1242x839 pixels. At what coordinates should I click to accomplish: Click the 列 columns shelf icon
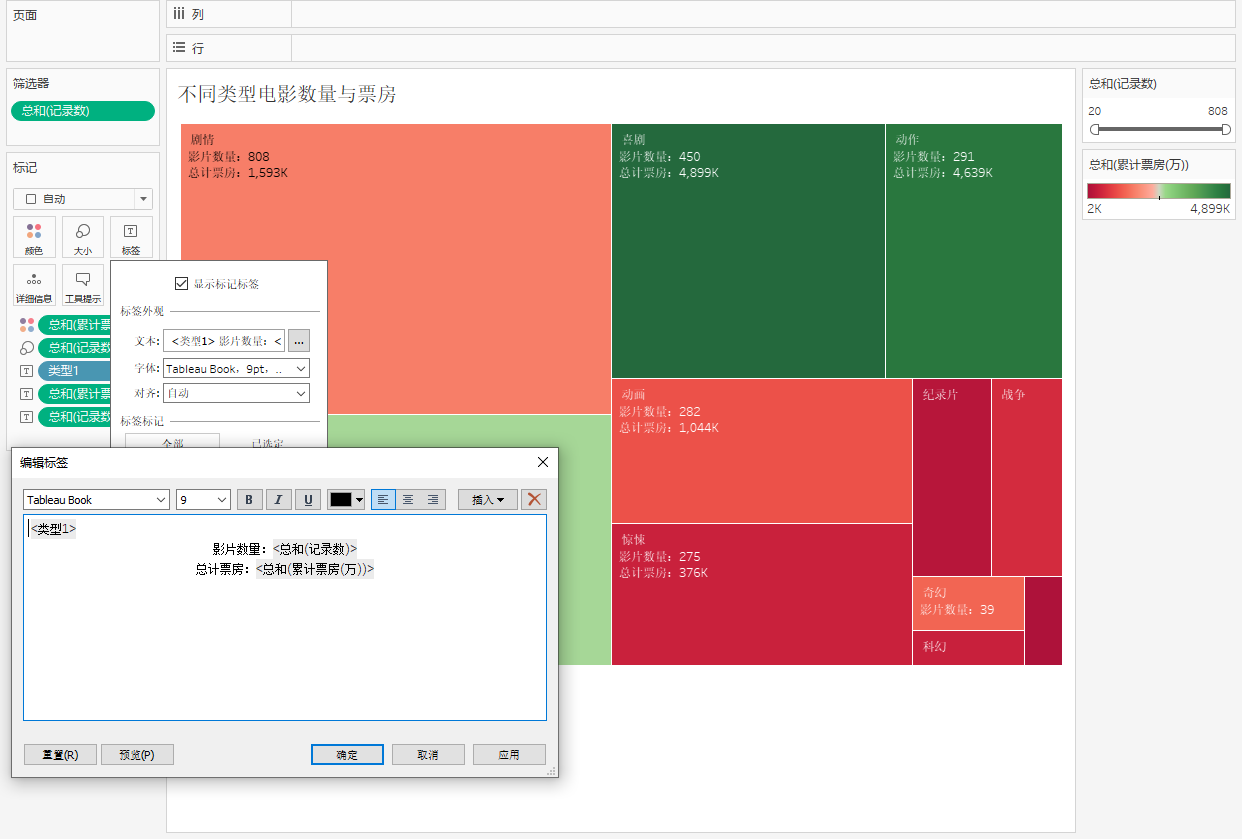click(x=179, y=14)
